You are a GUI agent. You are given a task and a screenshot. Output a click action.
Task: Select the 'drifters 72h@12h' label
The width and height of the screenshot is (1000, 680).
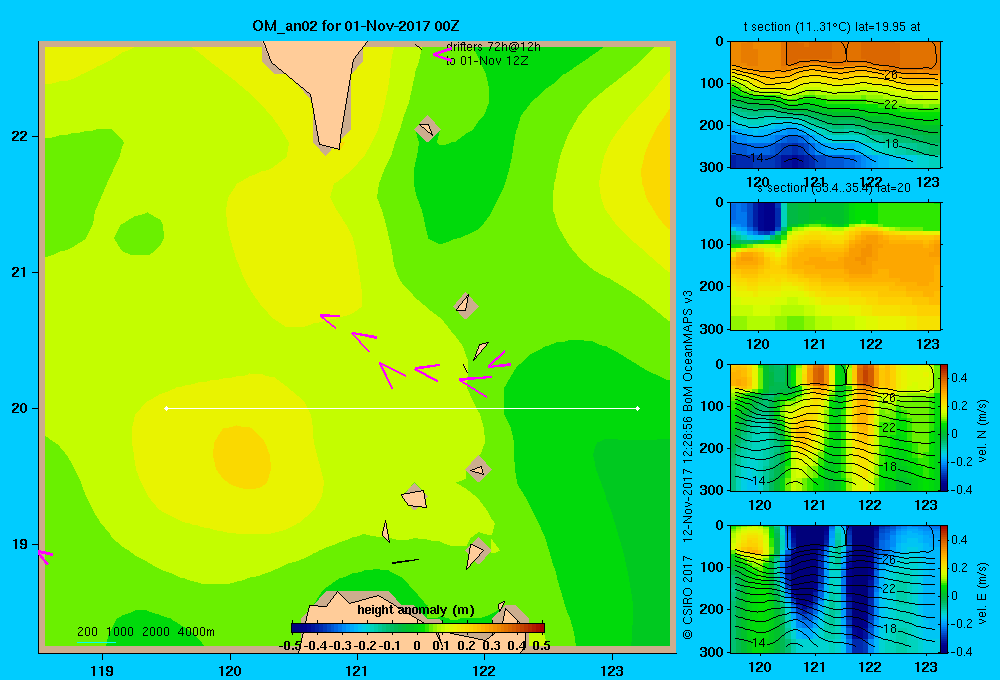click(x=493, y=47)
